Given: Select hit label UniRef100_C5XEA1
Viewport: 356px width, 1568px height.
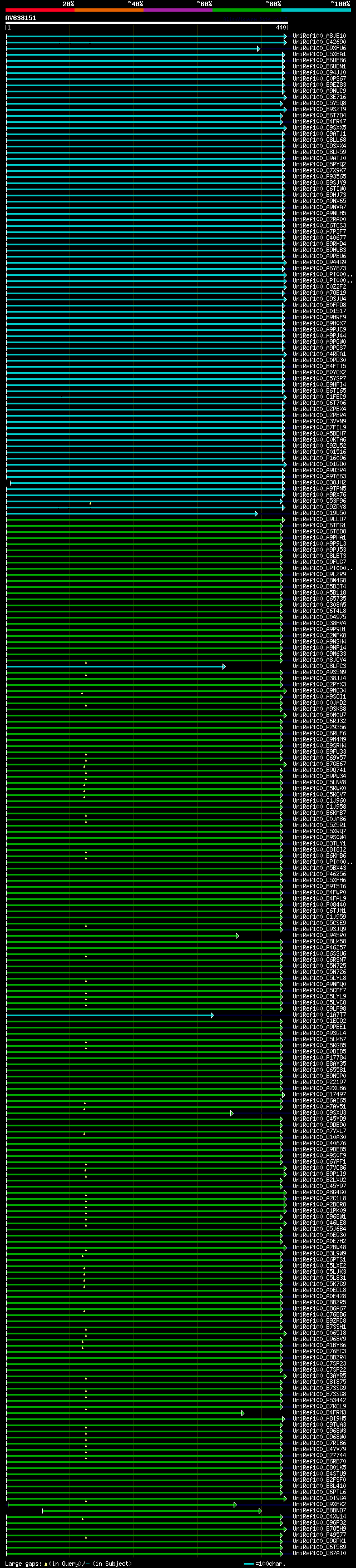Looking at the screenshot, I should (319, 54).
